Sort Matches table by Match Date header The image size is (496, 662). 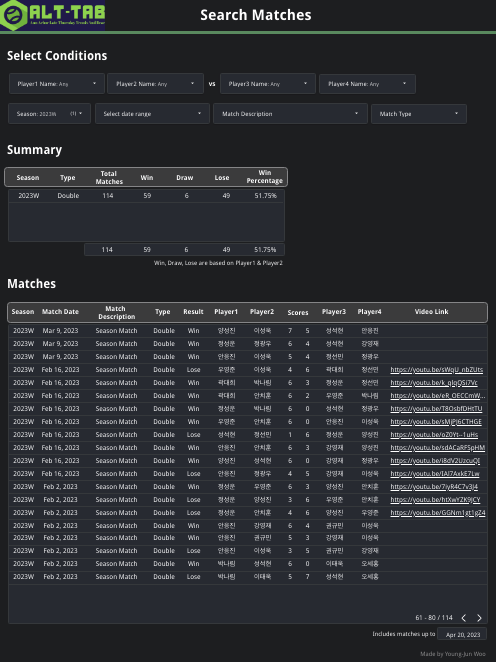coord(60,312)
